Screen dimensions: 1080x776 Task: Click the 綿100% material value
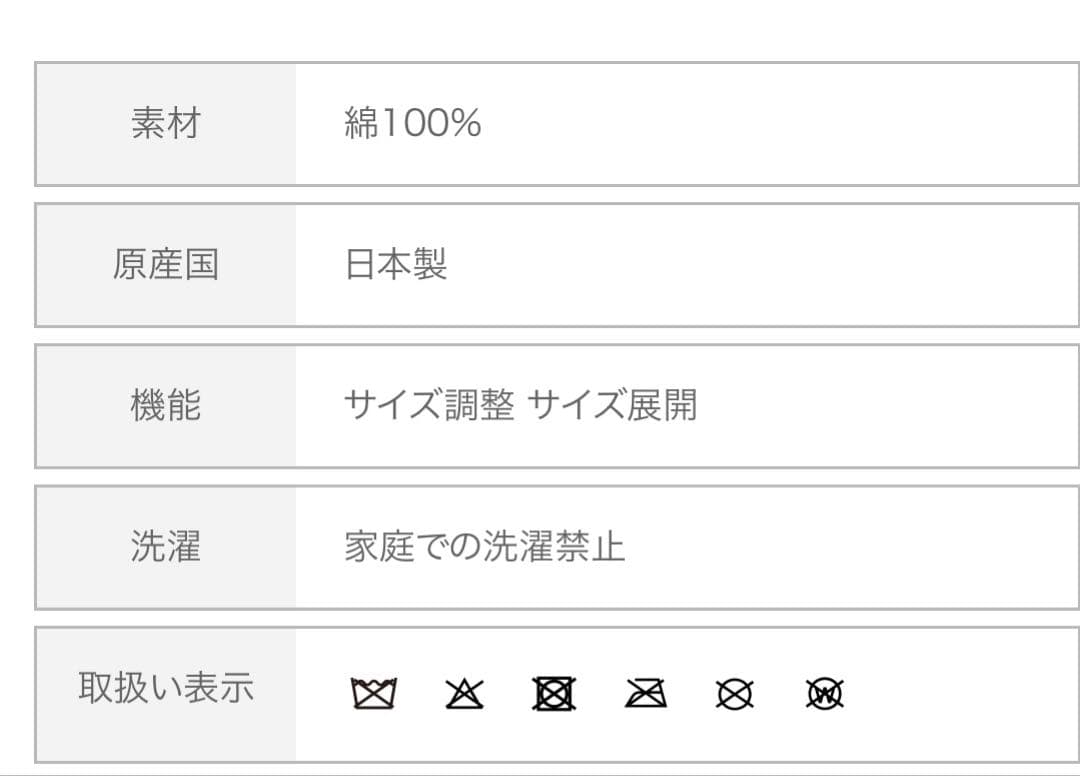pos(412,123)
